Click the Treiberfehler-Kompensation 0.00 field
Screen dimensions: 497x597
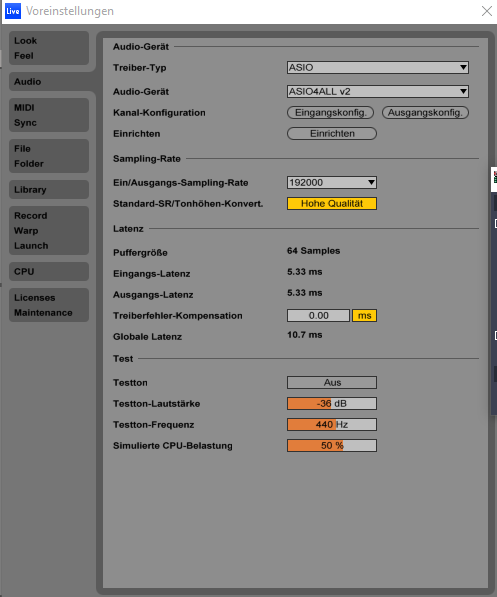[318, 316]
